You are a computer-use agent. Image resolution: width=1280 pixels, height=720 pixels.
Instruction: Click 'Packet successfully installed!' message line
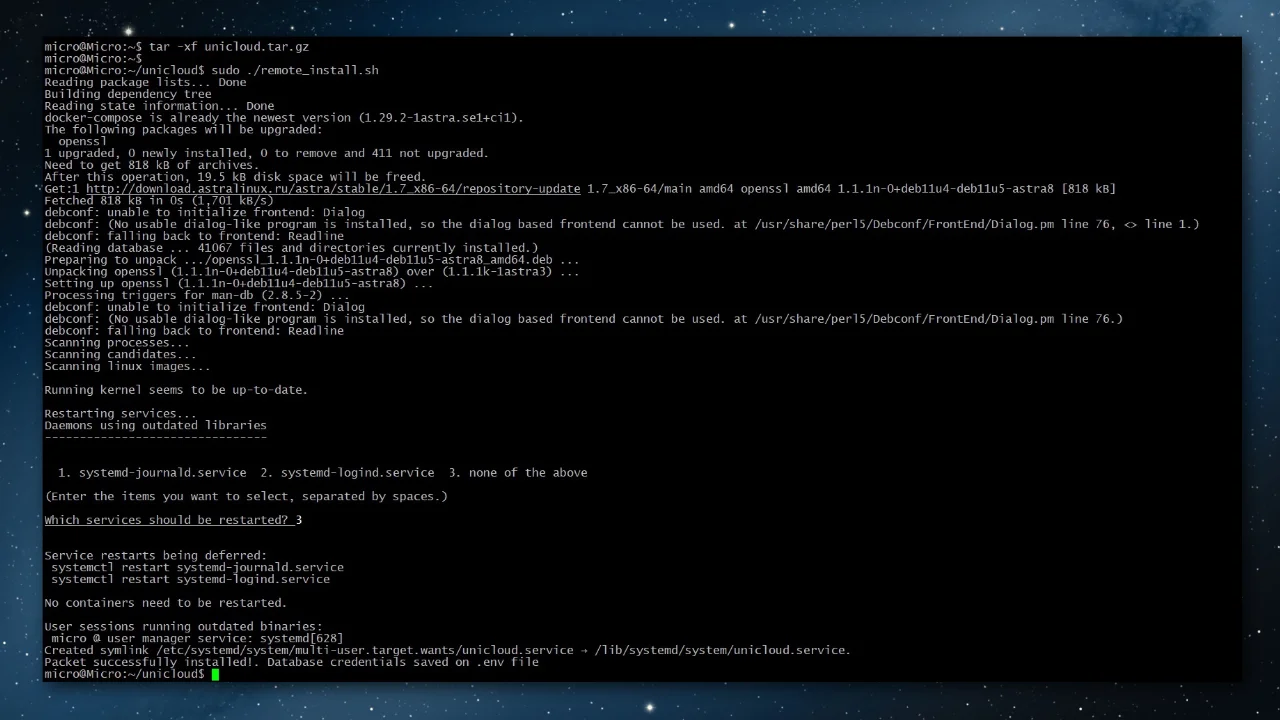(x=291, y=662)
